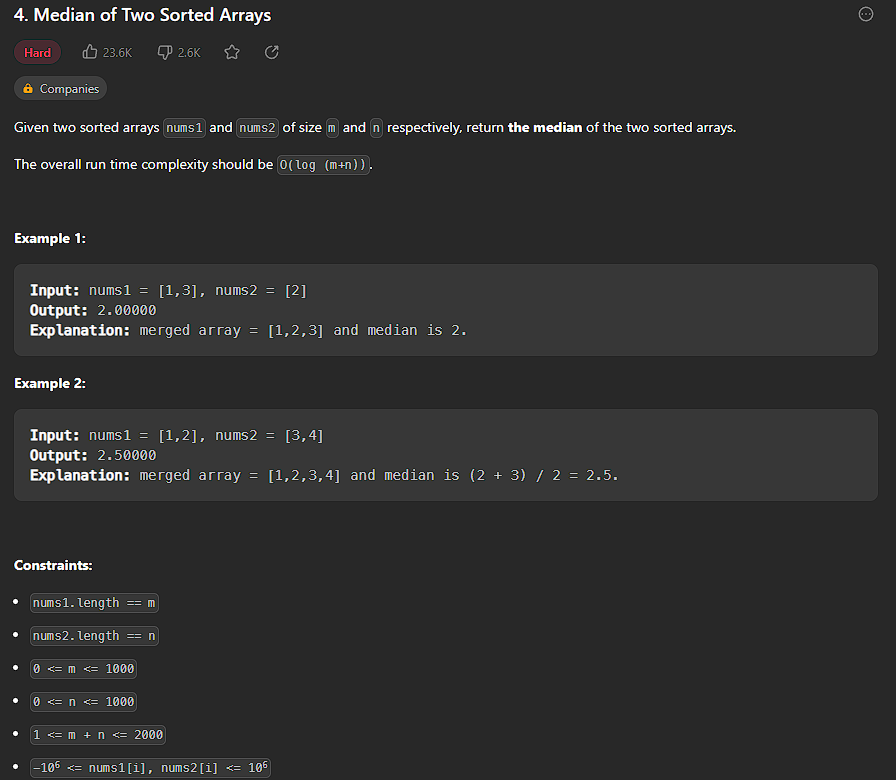Click the lock icon on the Companies tag
This screenshot has height=780, width=896.
[x=27, y=88]
